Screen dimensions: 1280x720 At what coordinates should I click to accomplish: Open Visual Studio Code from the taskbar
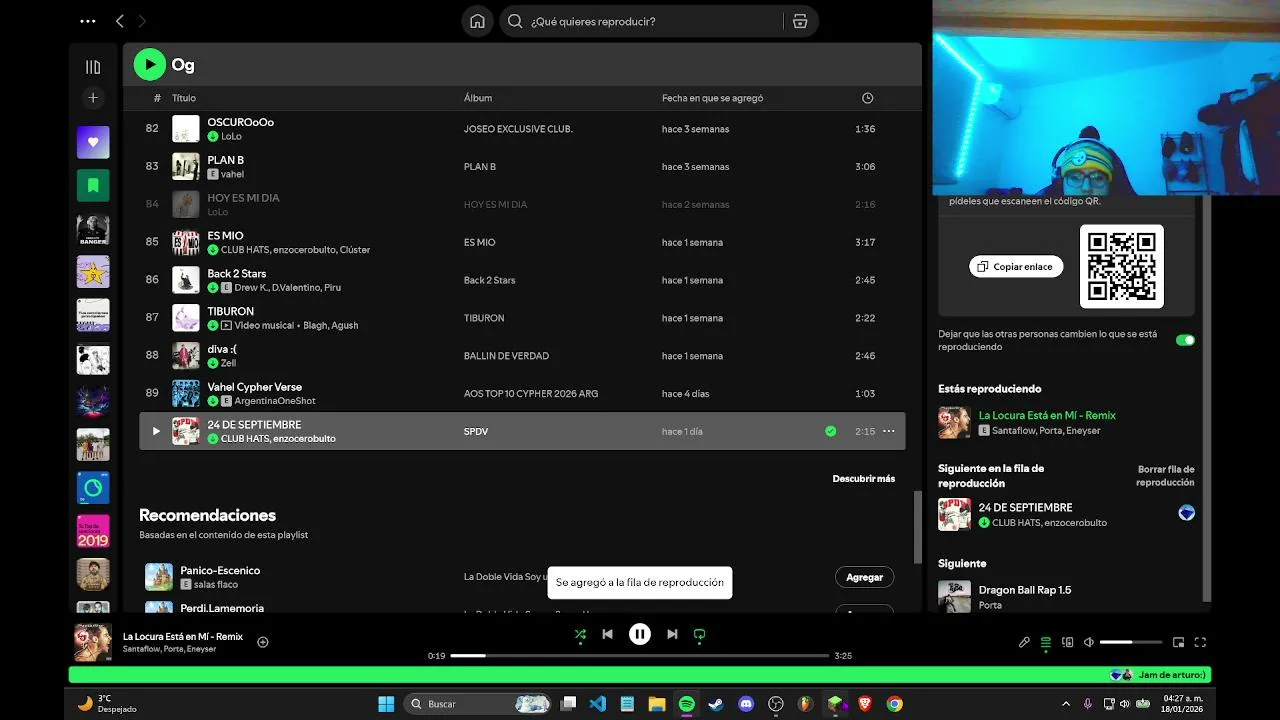pos(597,704)
